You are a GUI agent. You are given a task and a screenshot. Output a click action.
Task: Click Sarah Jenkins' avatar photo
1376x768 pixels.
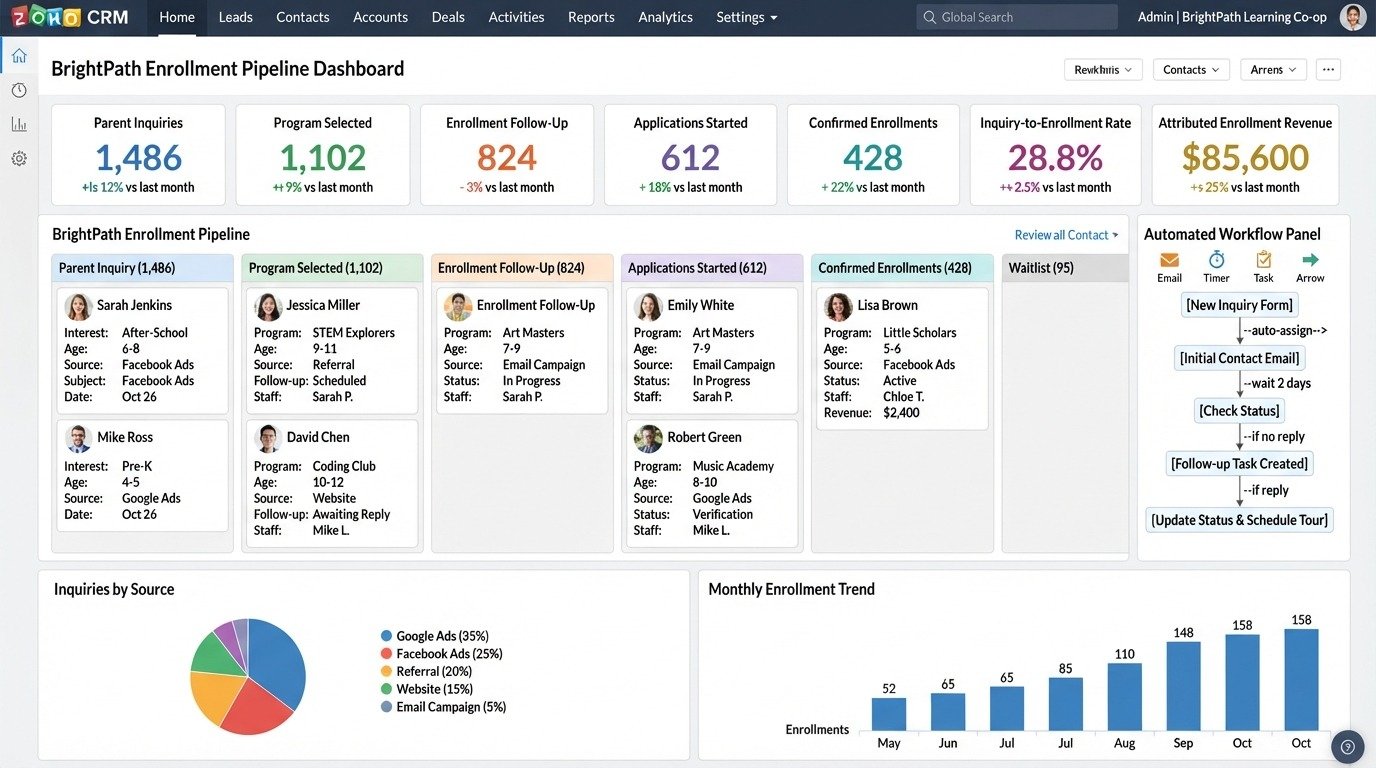[78, 306]
